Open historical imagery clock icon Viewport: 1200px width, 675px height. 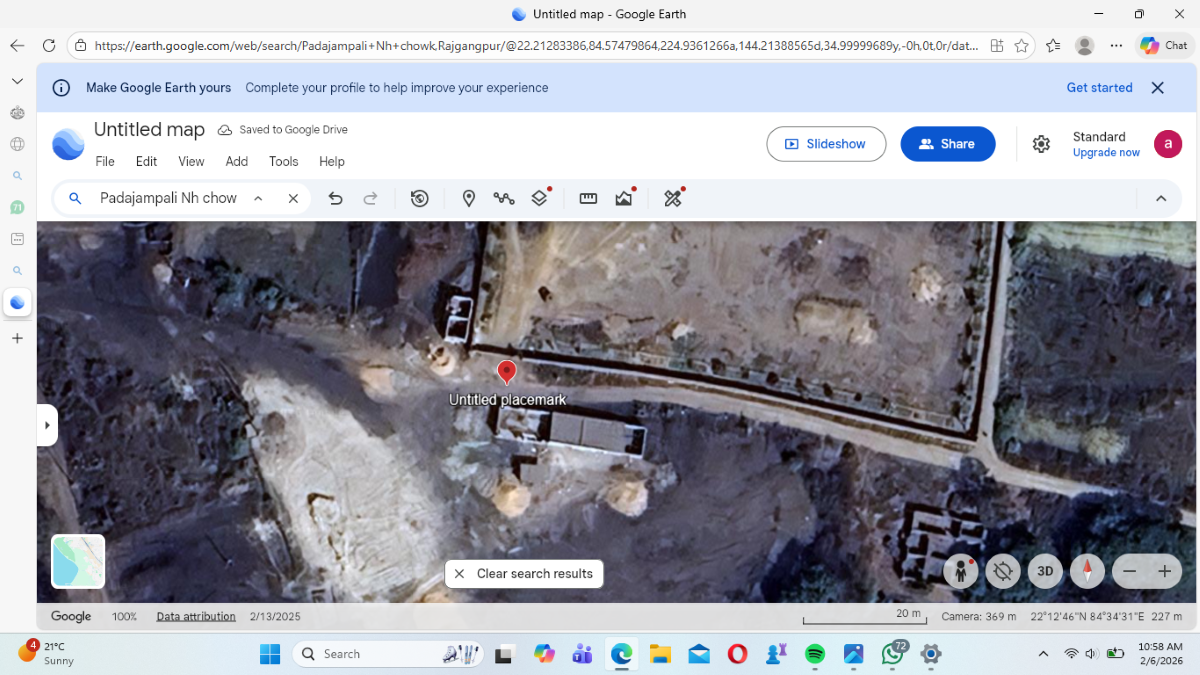click(420, 198)
